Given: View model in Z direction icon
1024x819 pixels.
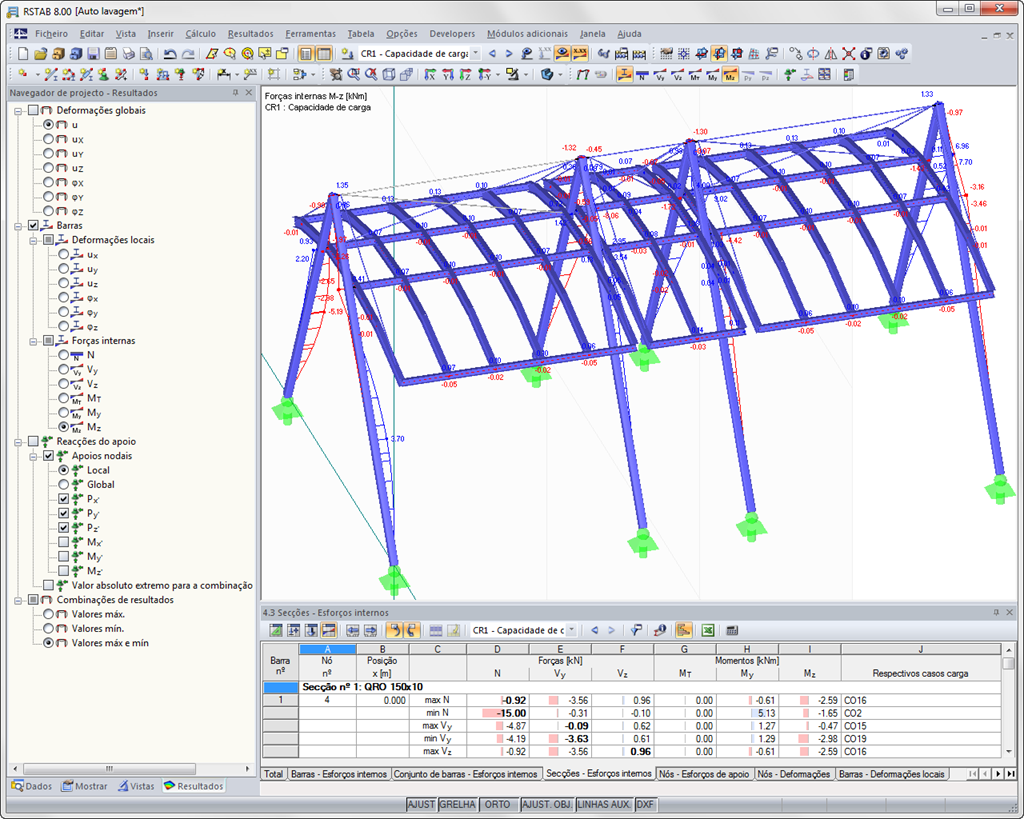Looking at the screenshot, I should click(x=465, y=74).
